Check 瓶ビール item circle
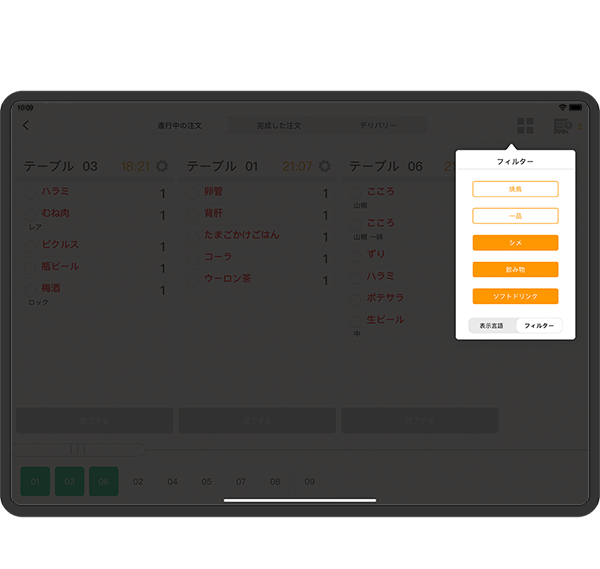This screenshot has height=569, width=600. [x=30, y=268]
